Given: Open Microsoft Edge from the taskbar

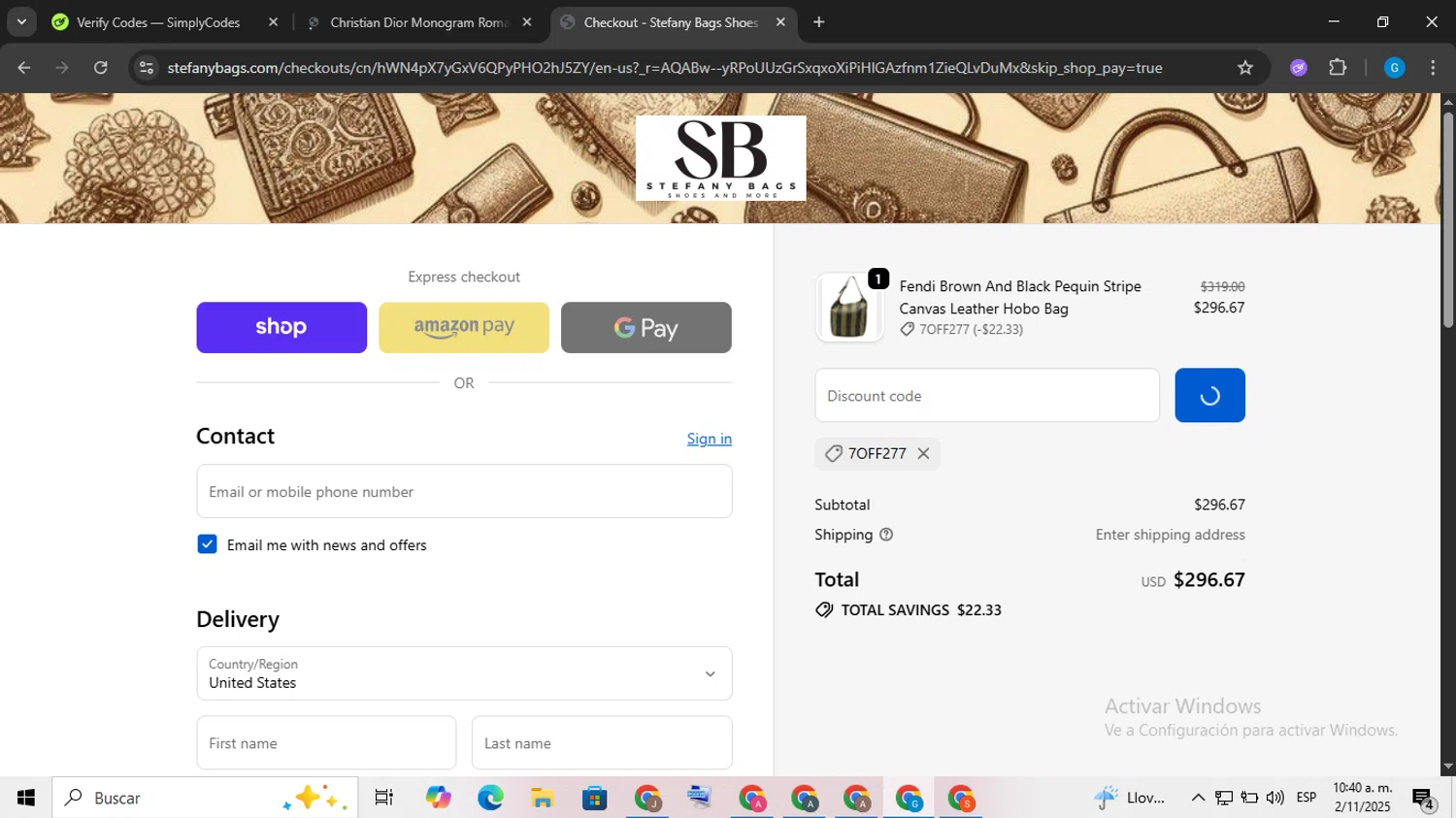Looking at the screenshot, I should tap(490, 798).
